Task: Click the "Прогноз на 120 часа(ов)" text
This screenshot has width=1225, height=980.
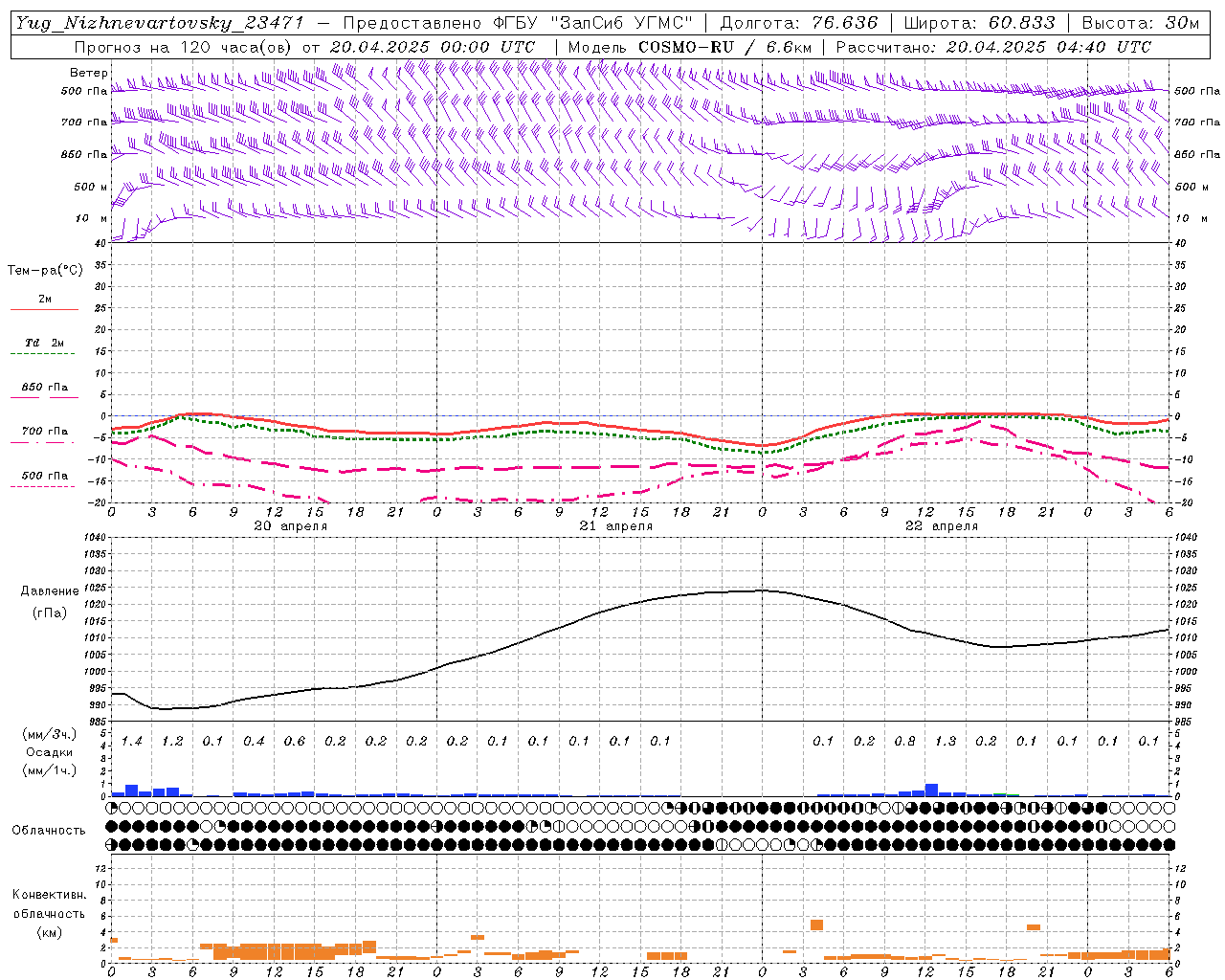Action: (184, 47)
